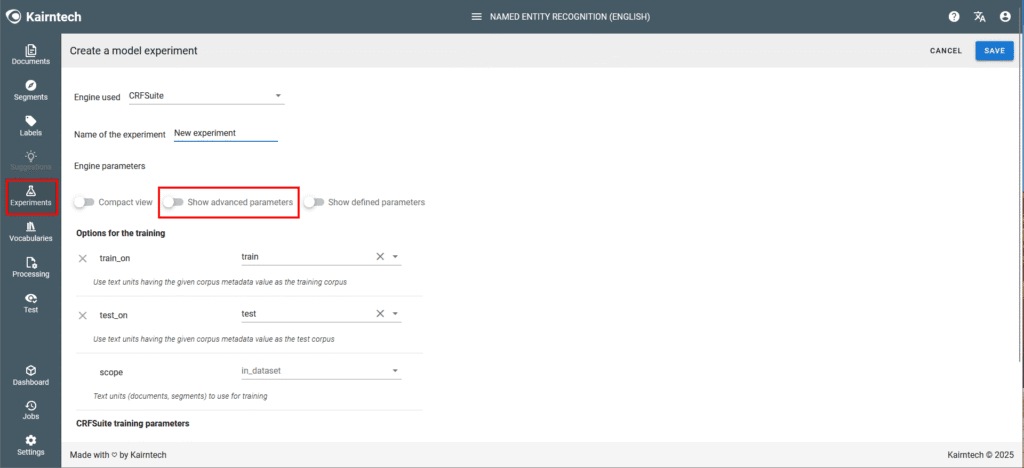The width and height of the screenshot is (1024, 468).
Task: Click the help question mark icon
Action: point(954,17)
